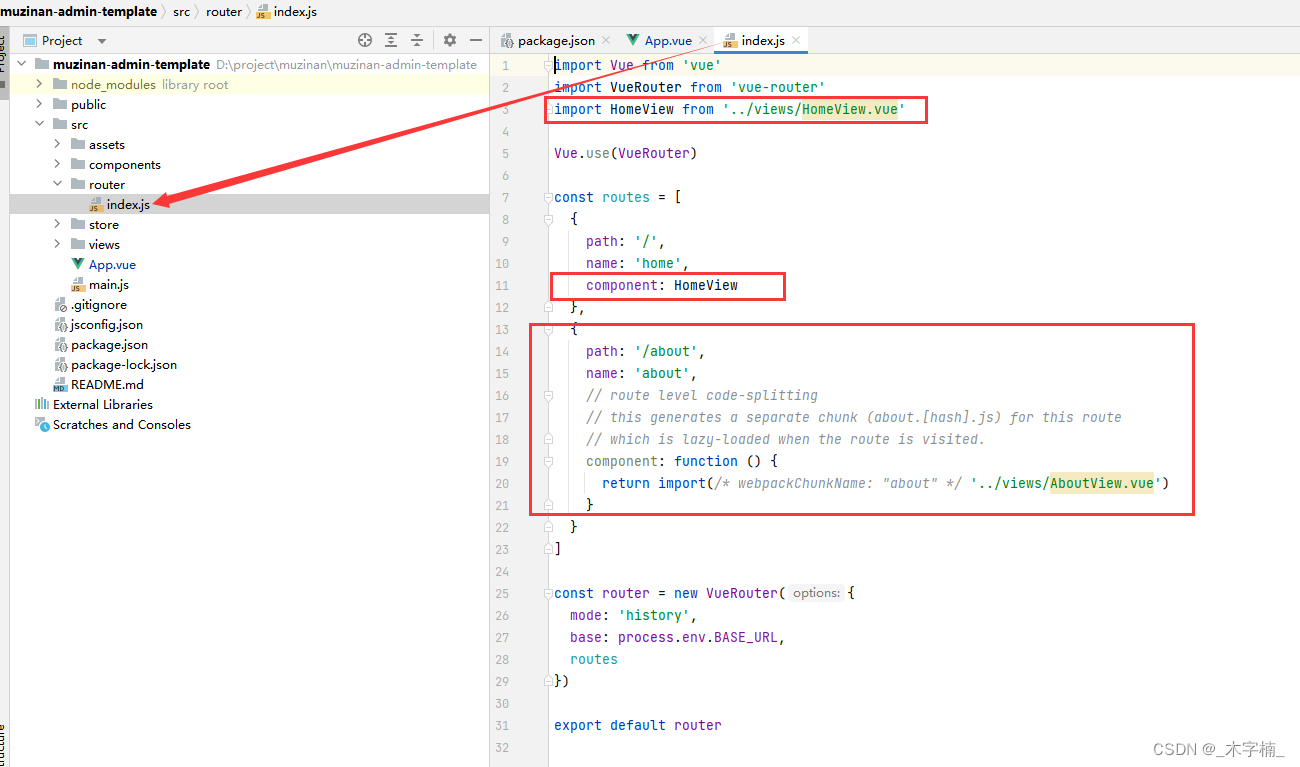Click the Select Opened File locate icon
This screenshot has width=1300, height=767.
[365, 41]
